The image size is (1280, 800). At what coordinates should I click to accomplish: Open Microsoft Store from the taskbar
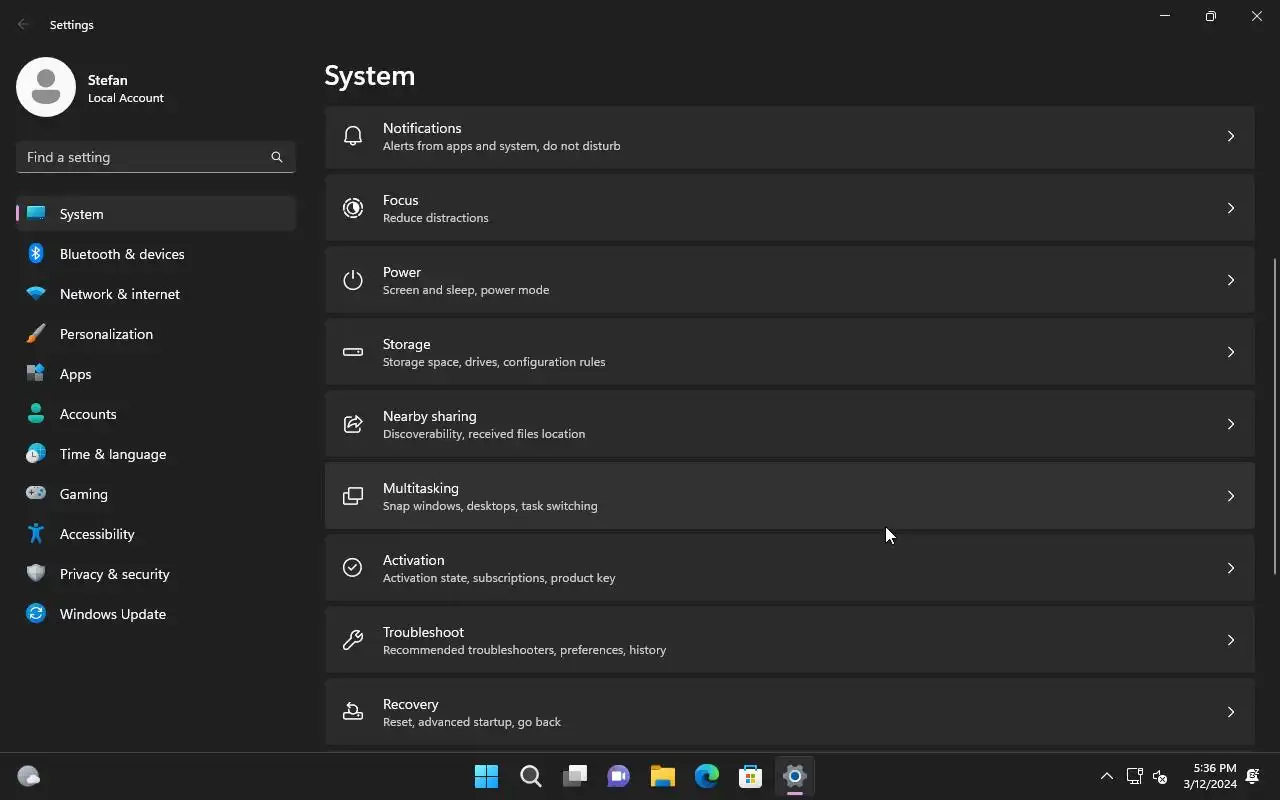(x=751, y=776)
